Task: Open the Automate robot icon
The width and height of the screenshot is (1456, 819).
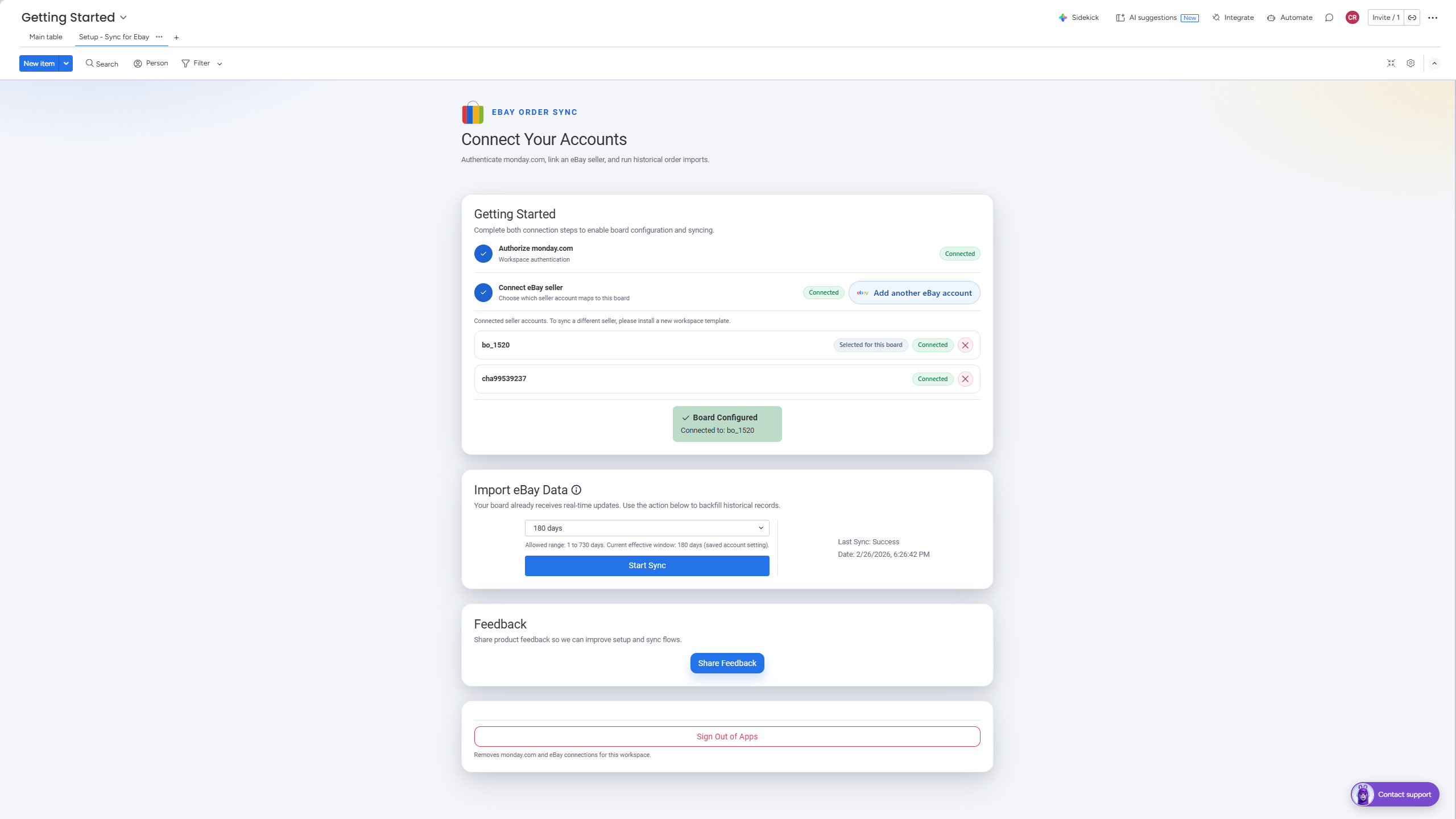Action: point(1271,17)
